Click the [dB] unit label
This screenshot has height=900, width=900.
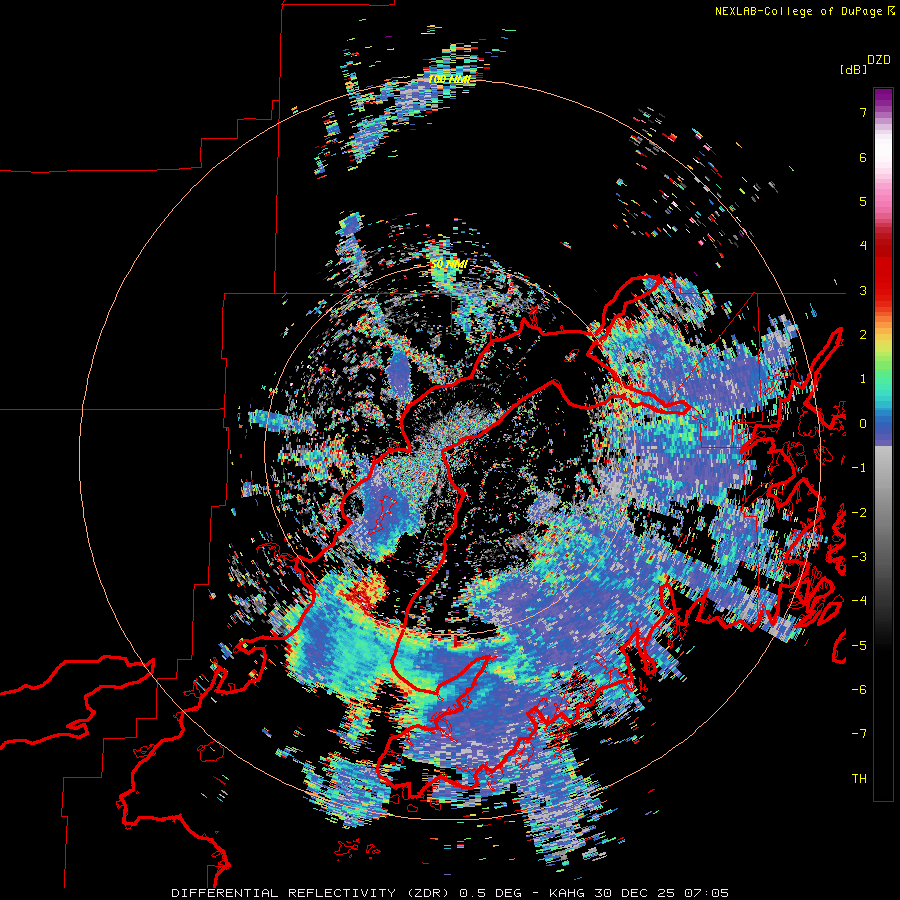click(853, 69)
